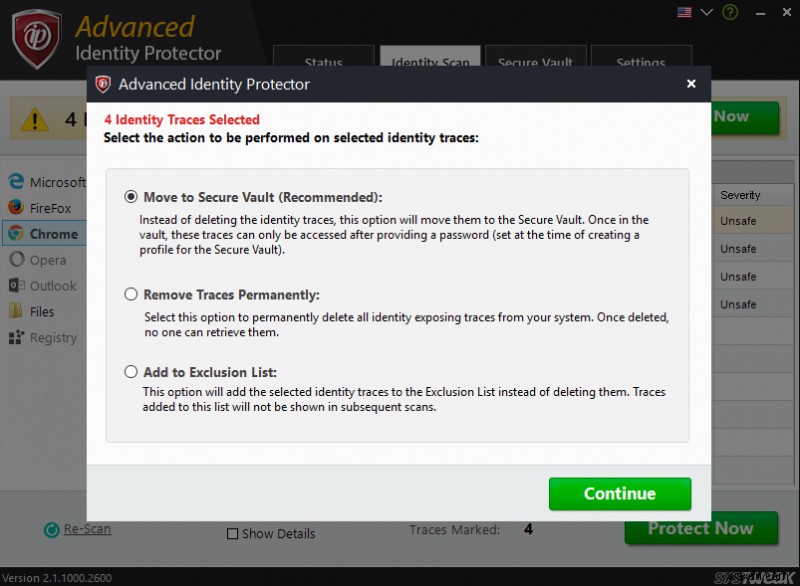Select the Opera icon in sidebar
The height and width of the screenshot is (586, 800).
[x=16, y=260]
